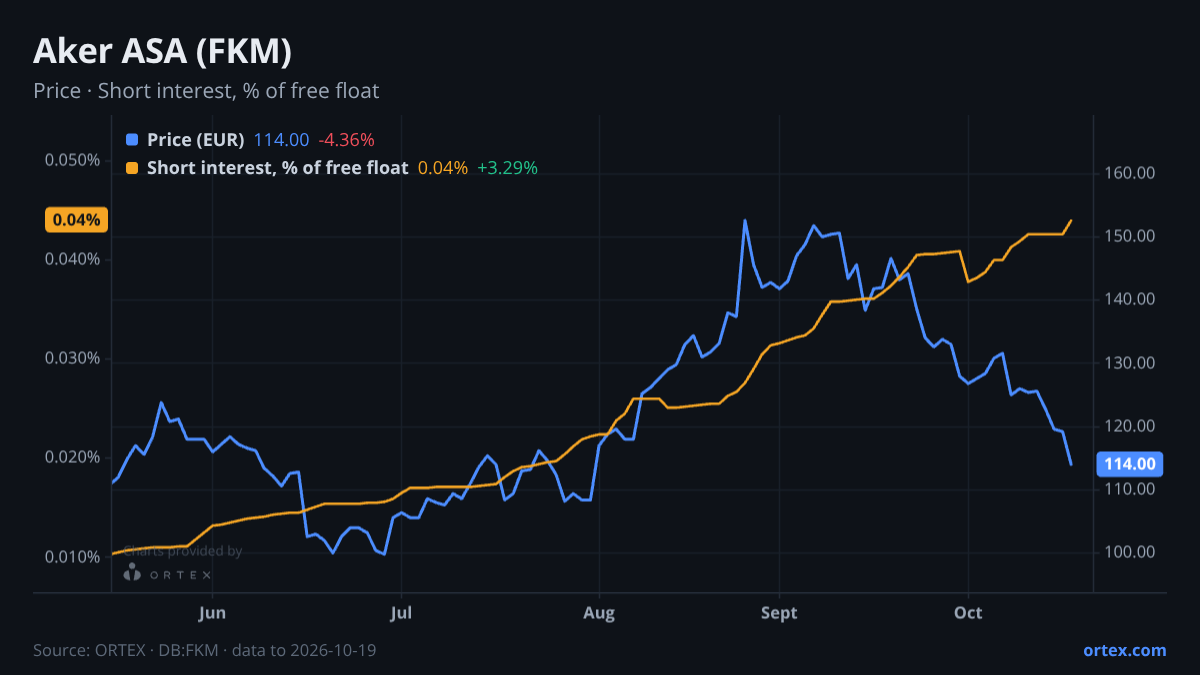
Task: Open the ortex.com link
Action: tap(1125, 650)
